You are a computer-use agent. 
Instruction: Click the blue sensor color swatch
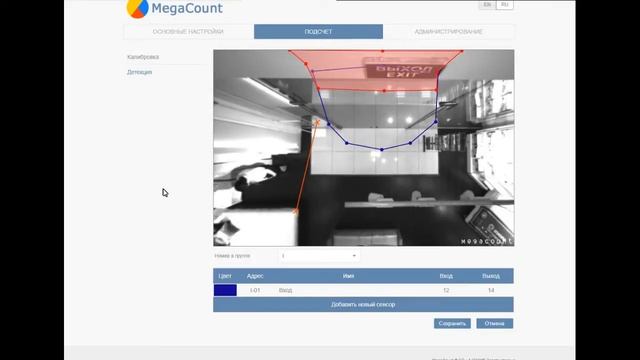(225, 290)
